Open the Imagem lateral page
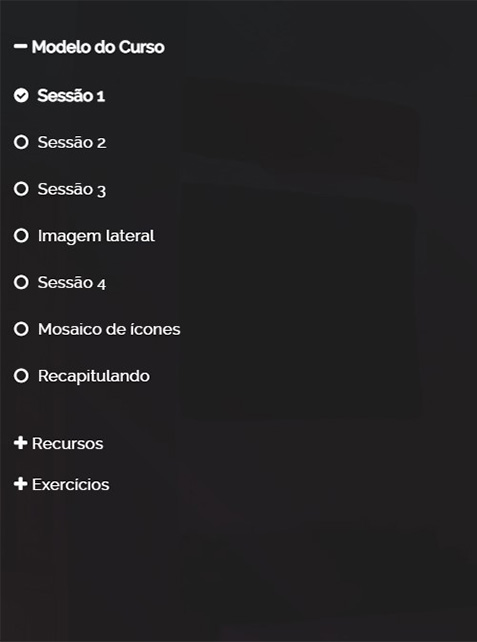The height and width of the screenshot is (642, 477). (x=96, y=236)
